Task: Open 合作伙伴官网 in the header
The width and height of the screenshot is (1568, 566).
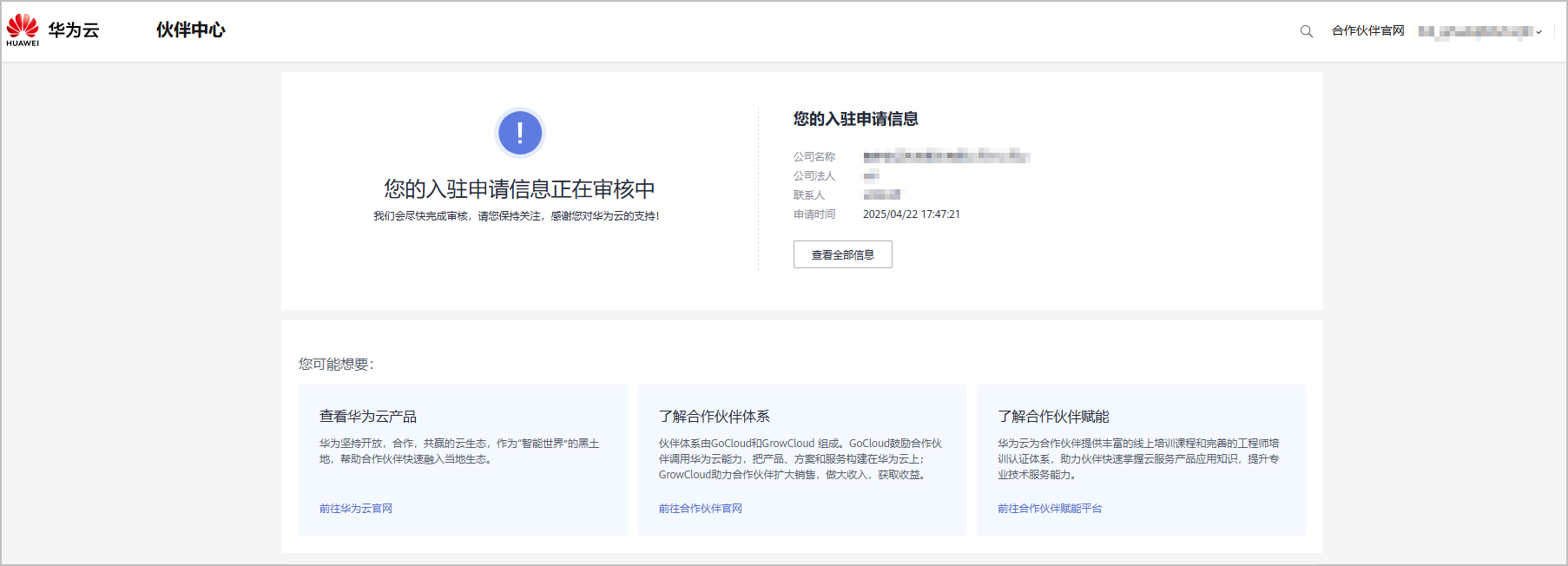Action: click(1367, 30)
